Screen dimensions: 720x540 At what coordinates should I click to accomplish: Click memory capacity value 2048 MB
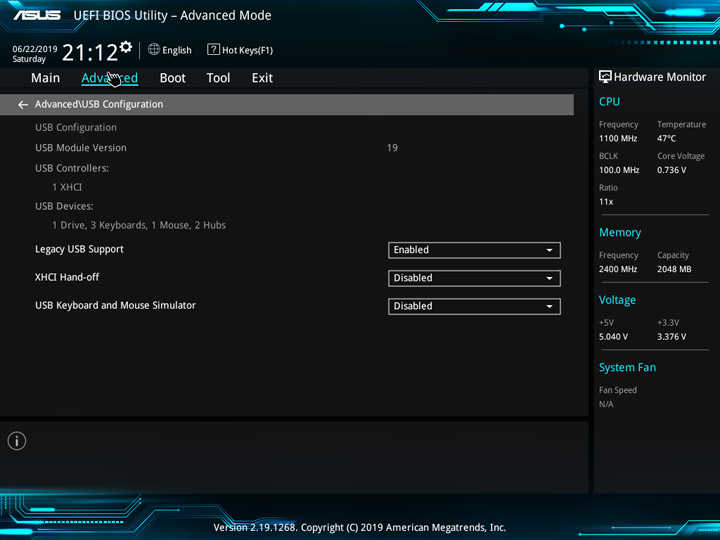pos(674,270)
